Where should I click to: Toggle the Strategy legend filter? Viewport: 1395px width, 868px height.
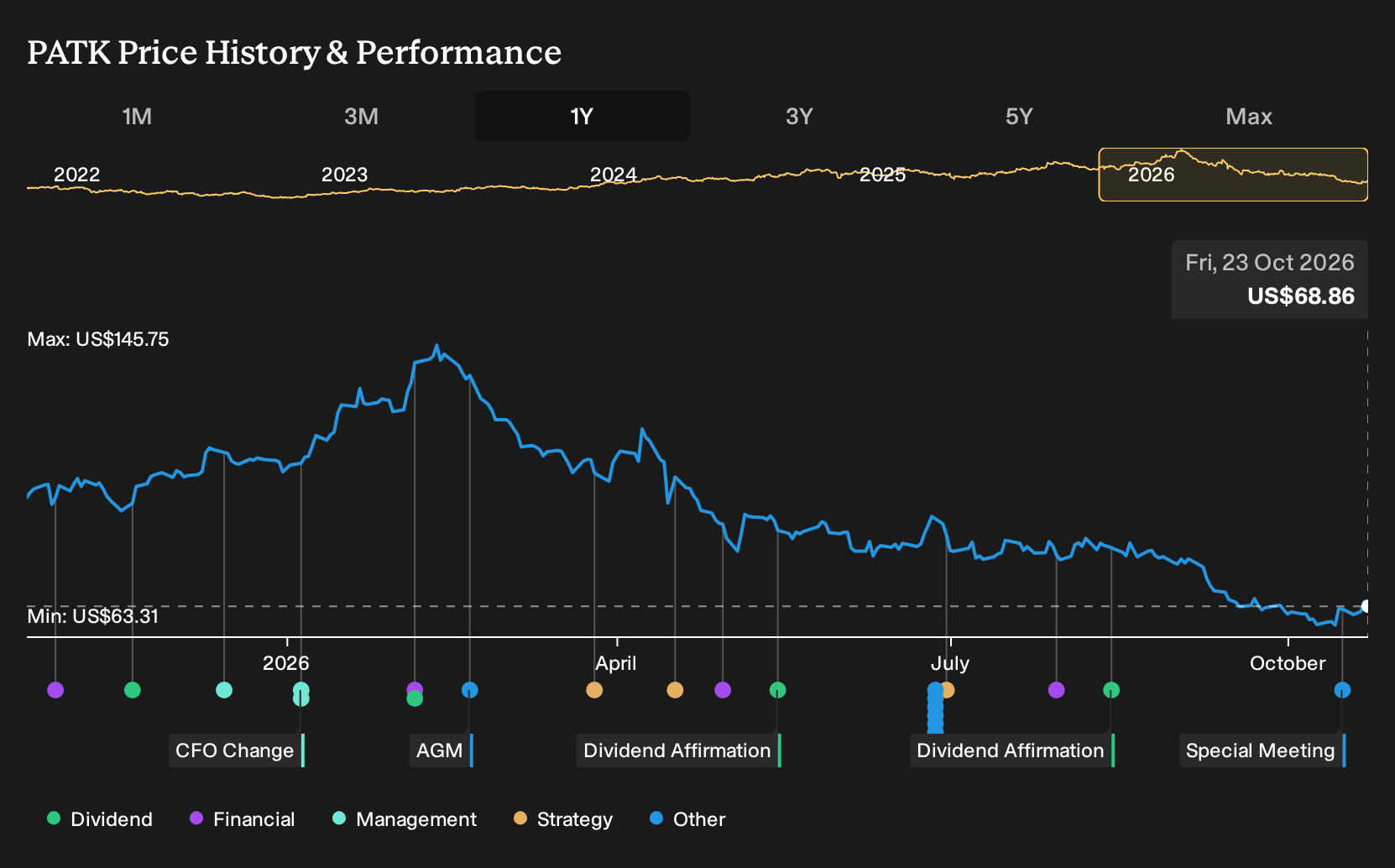tap(563, 819)
